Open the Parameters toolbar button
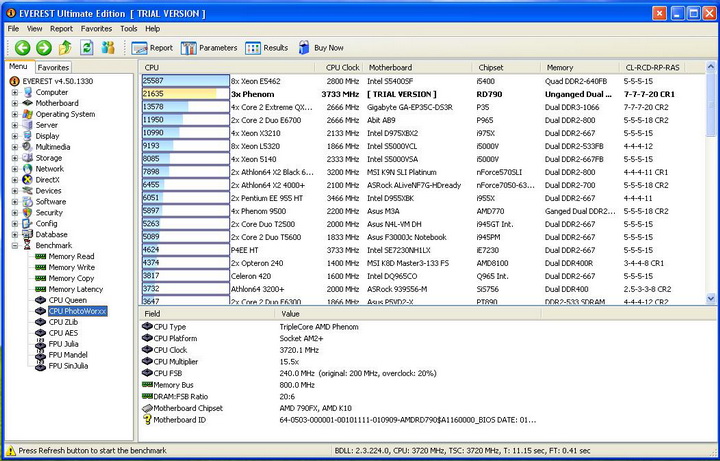The image size is (720, 461). coord(208,48)
